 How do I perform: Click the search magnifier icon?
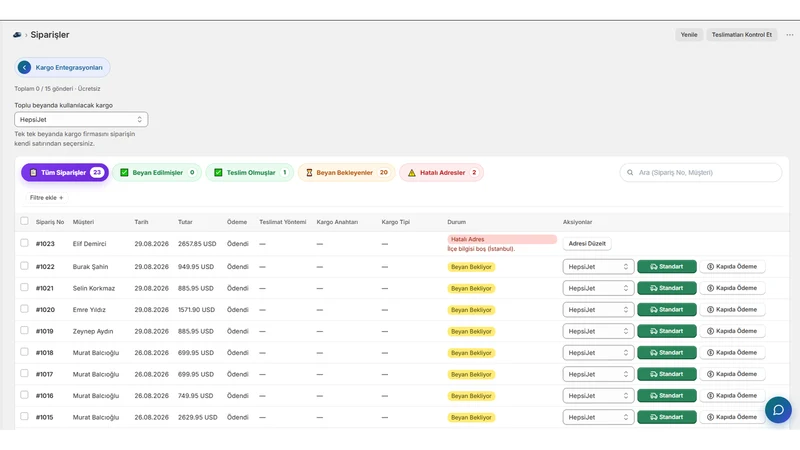(x=630, y=172)
